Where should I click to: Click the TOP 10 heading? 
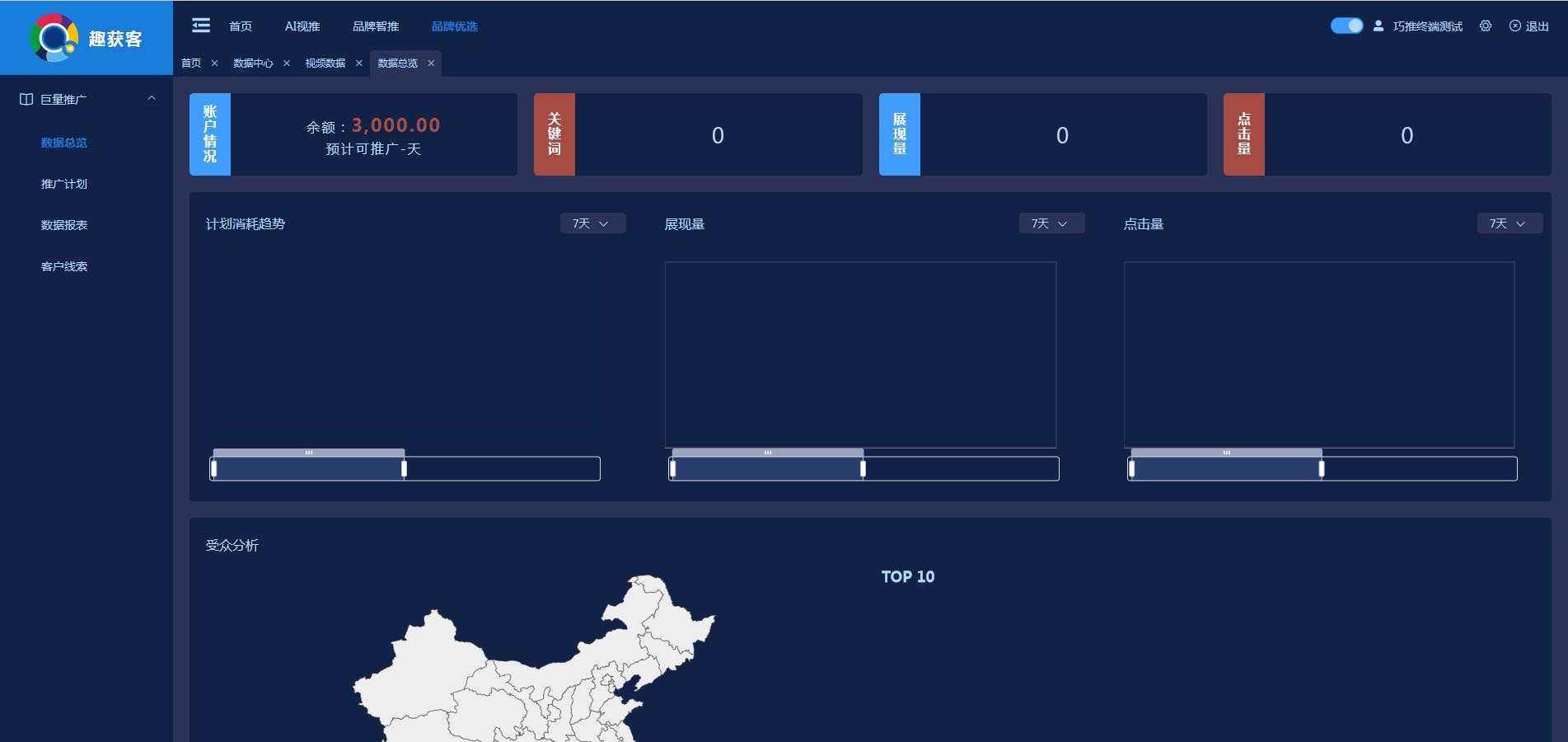click(908, 577)
